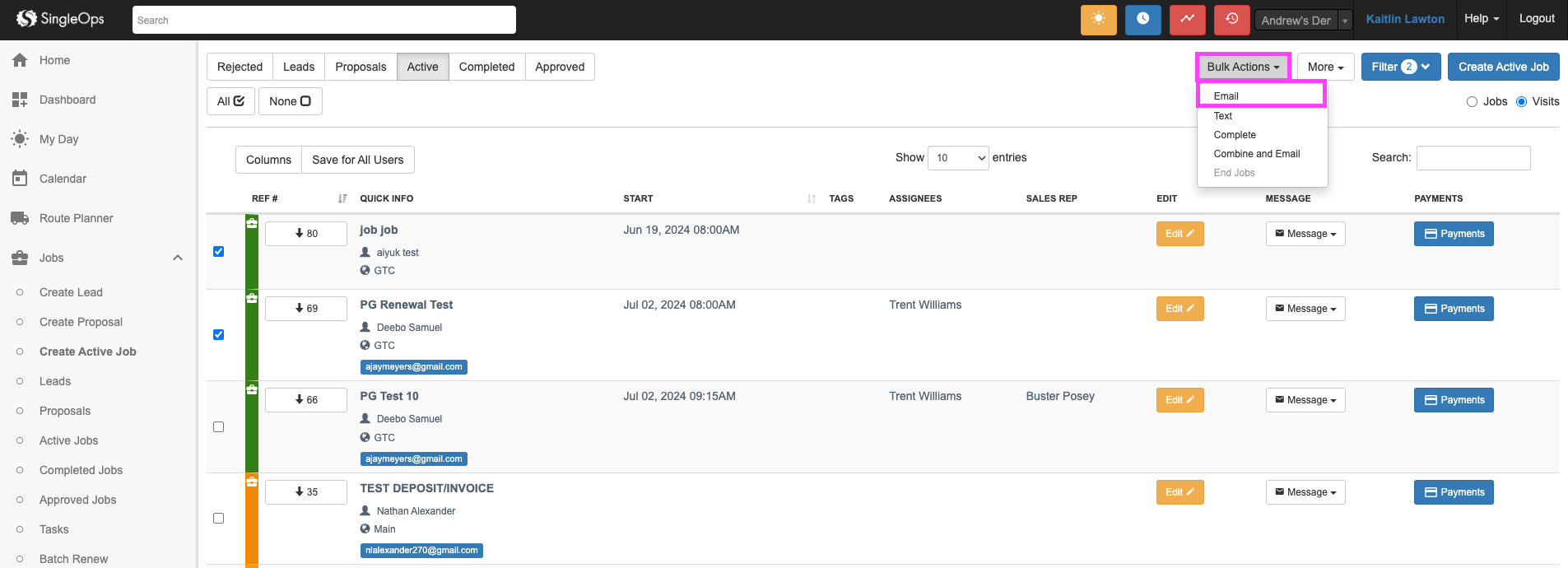The width and height of the screenshot is (1568, 568).
Task: Click the orange sun icon button
Action: [1098, 20]
